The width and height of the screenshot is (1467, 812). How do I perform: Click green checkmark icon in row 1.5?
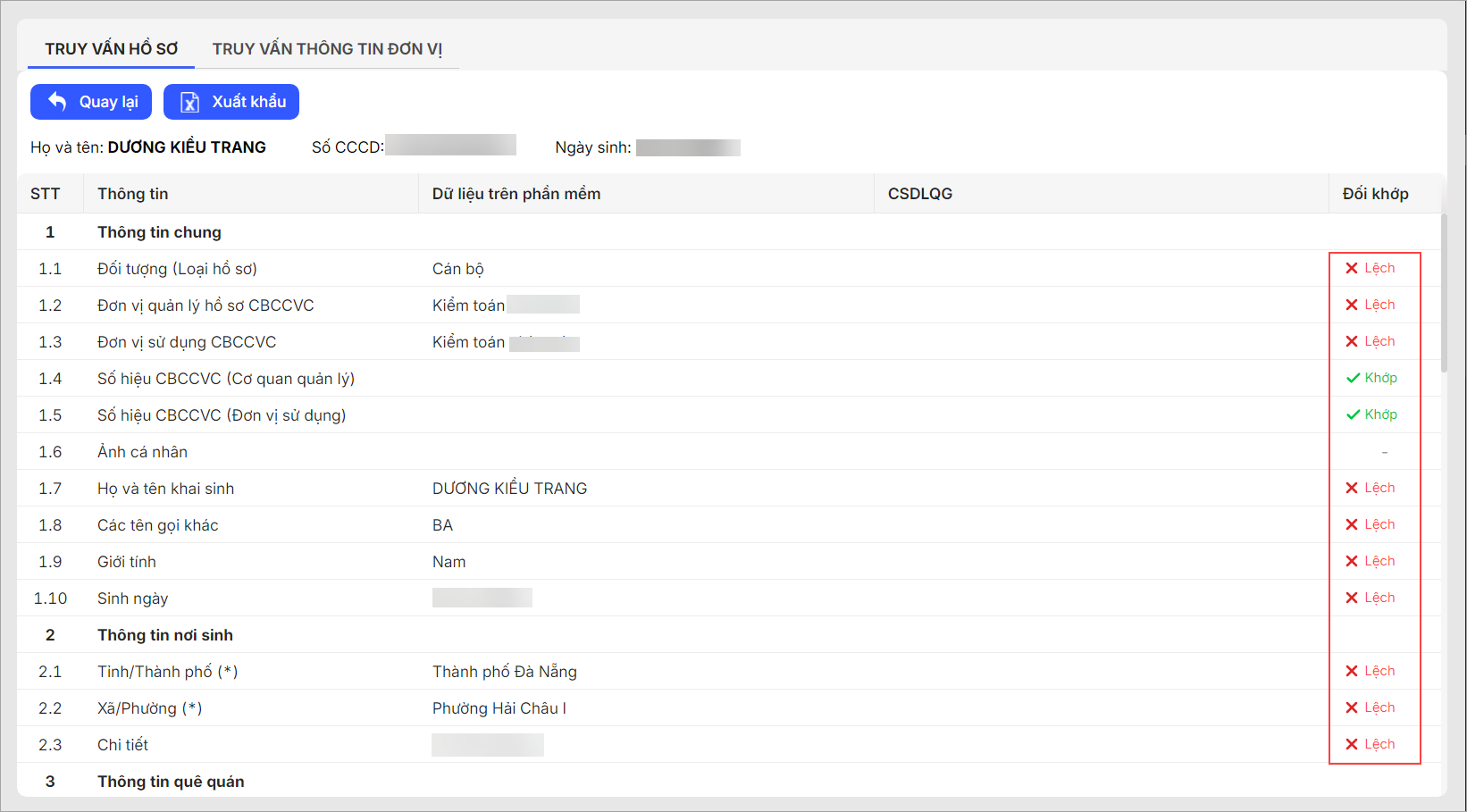(x=1353, y=414)
